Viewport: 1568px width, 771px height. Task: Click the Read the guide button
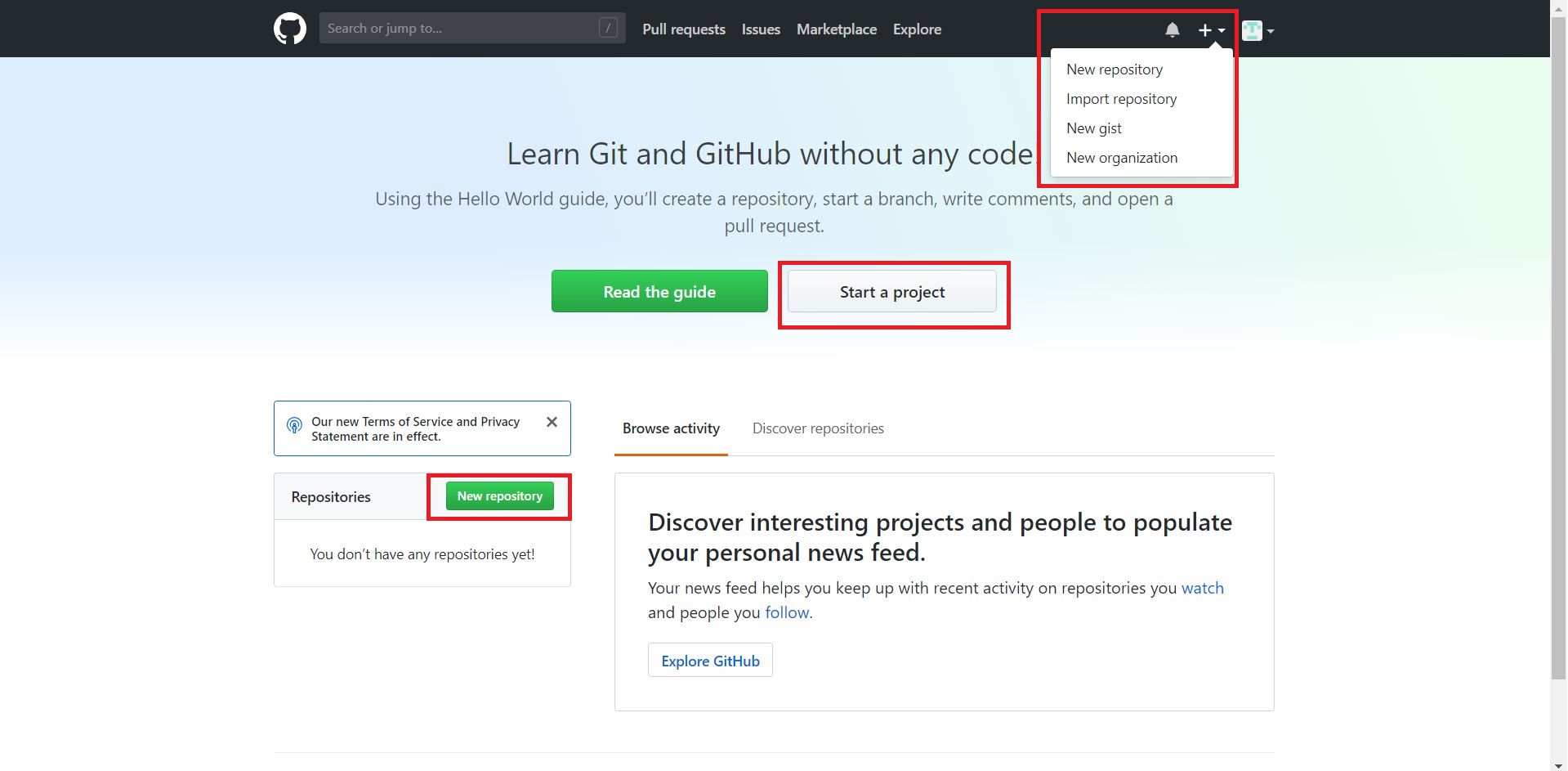click(x=659, y=291)
